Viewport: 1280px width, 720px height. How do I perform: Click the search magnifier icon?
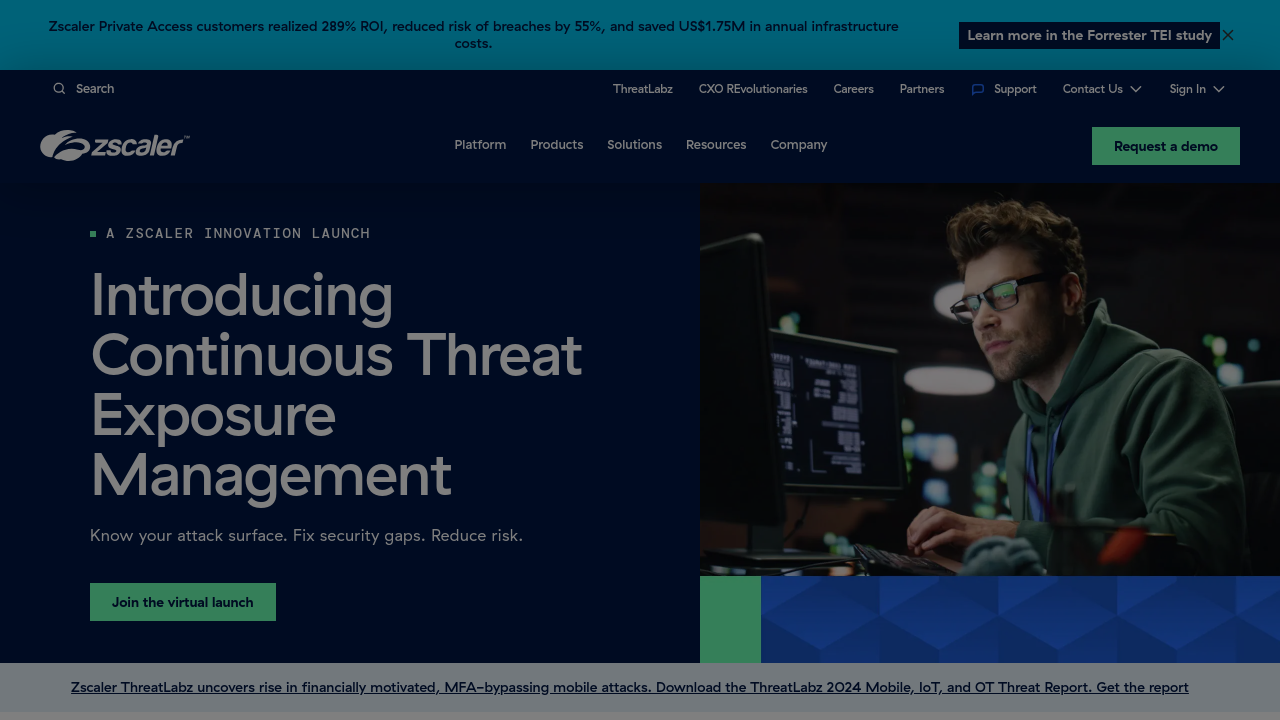pyautogui.click(x=59, y=89)
